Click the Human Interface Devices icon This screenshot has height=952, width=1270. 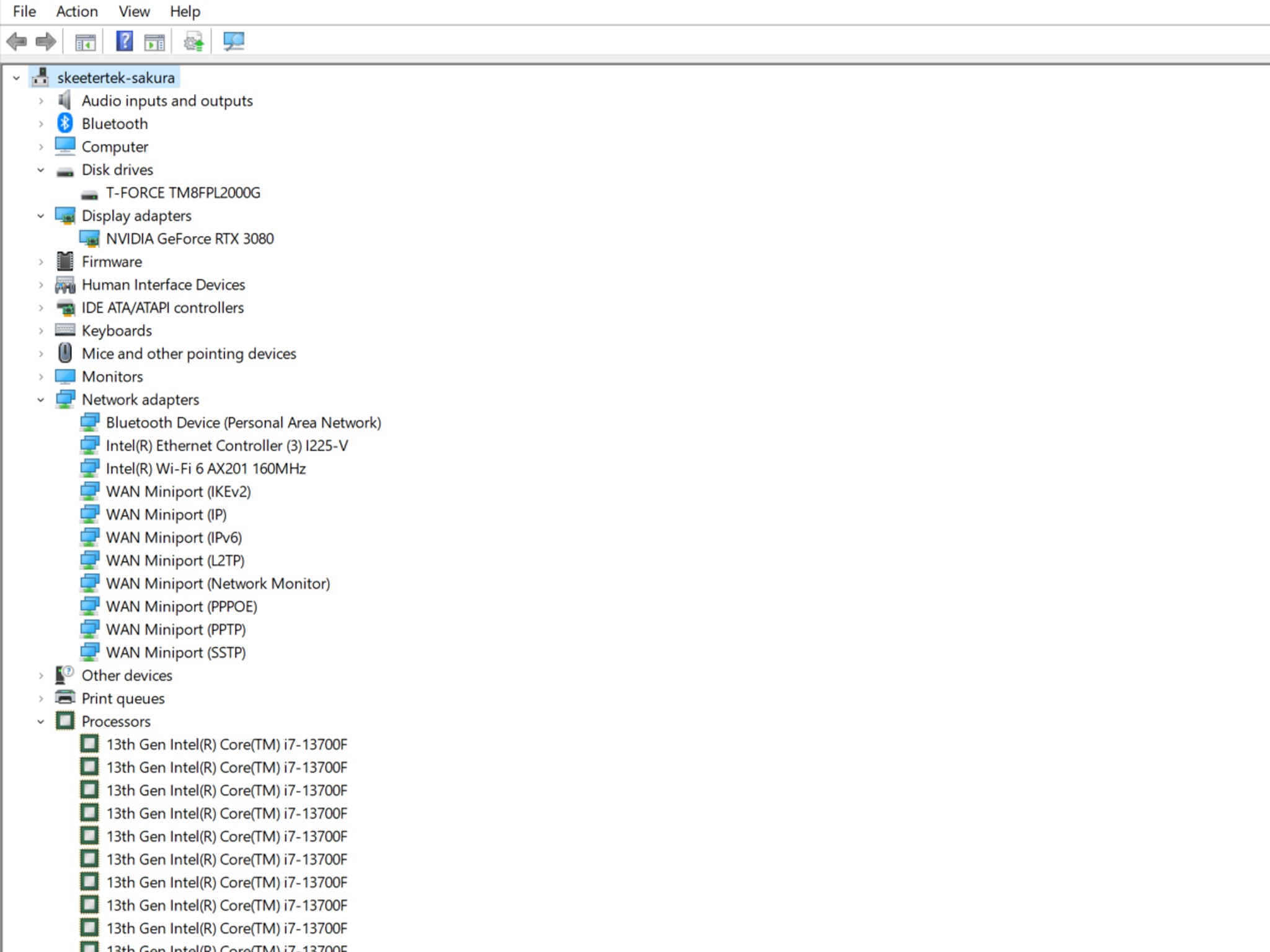(x=65, y=284)
